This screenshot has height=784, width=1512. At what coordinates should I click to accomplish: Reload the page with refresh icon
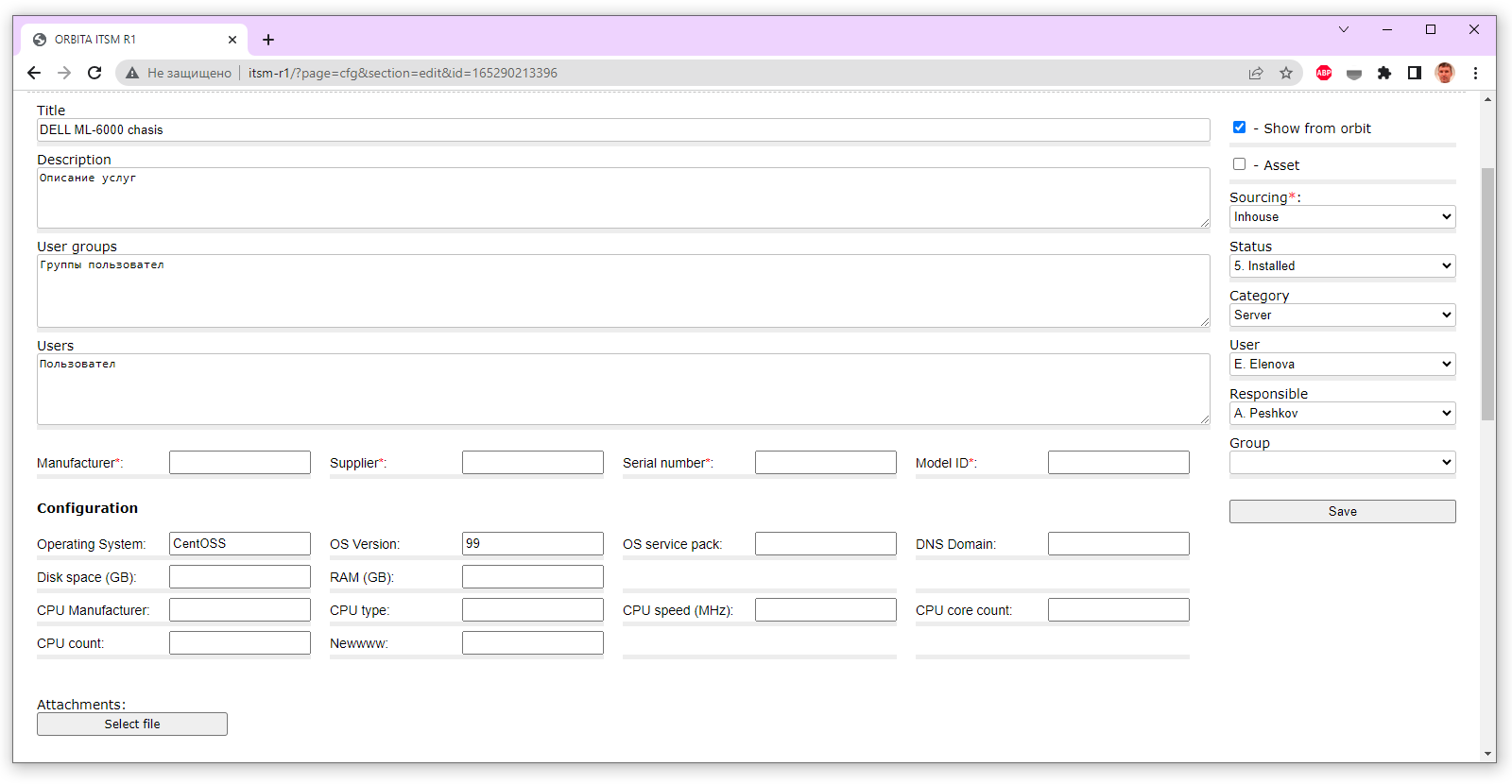(x=94, y=73)
